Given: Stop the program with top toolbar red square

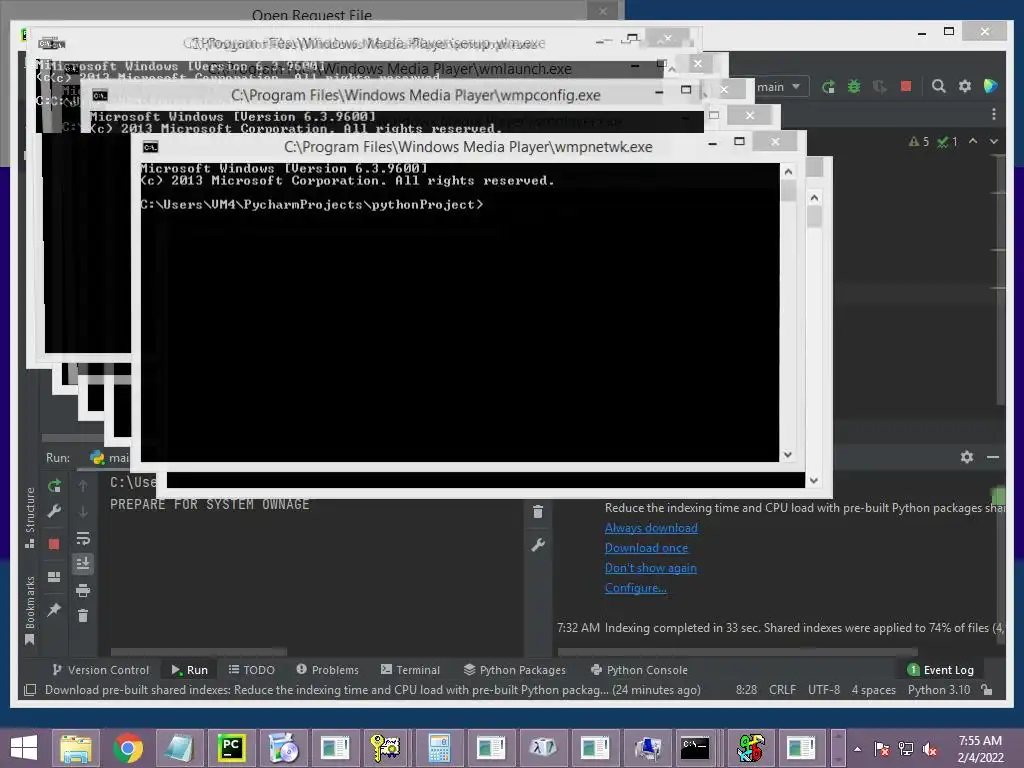Looking at the screenshot, I should coord(906,86).
